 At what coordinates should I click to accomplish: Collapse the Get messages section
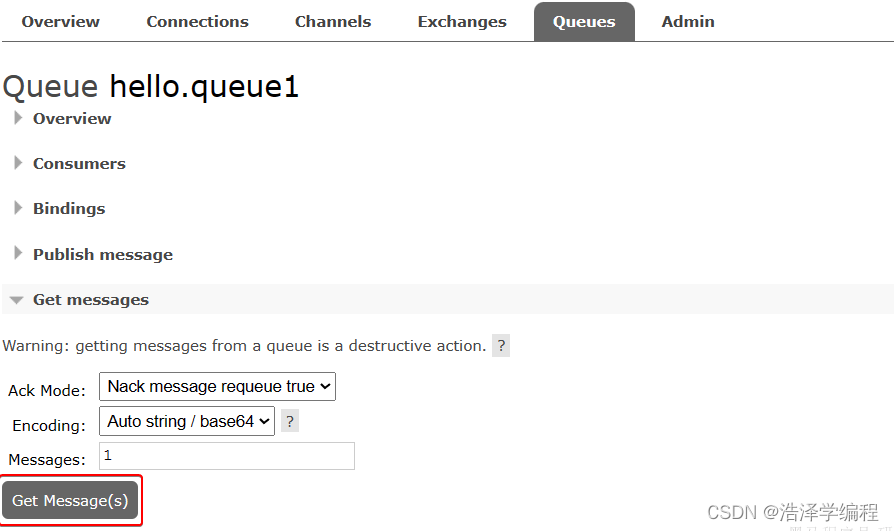[17, 300]
